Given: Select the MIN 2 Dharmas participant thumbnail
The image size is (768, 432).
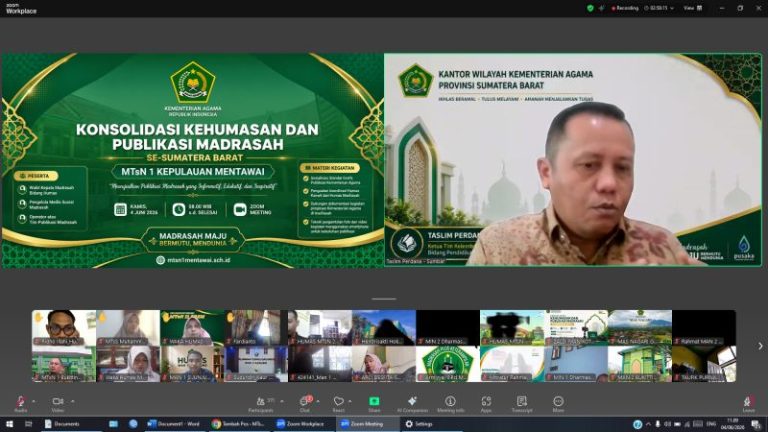Looking at the screenshot, I should point(448,328).
